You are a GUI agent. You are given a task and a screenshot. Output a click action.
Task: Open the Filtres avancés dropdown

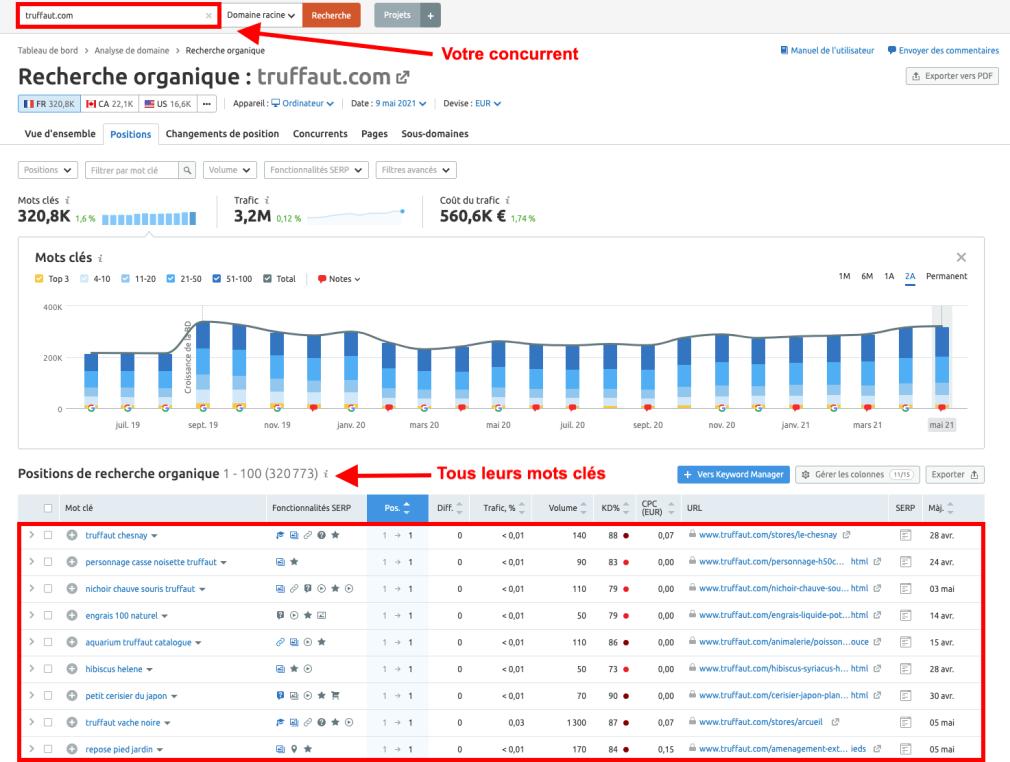pyautogui.click(x=416, y=170)
